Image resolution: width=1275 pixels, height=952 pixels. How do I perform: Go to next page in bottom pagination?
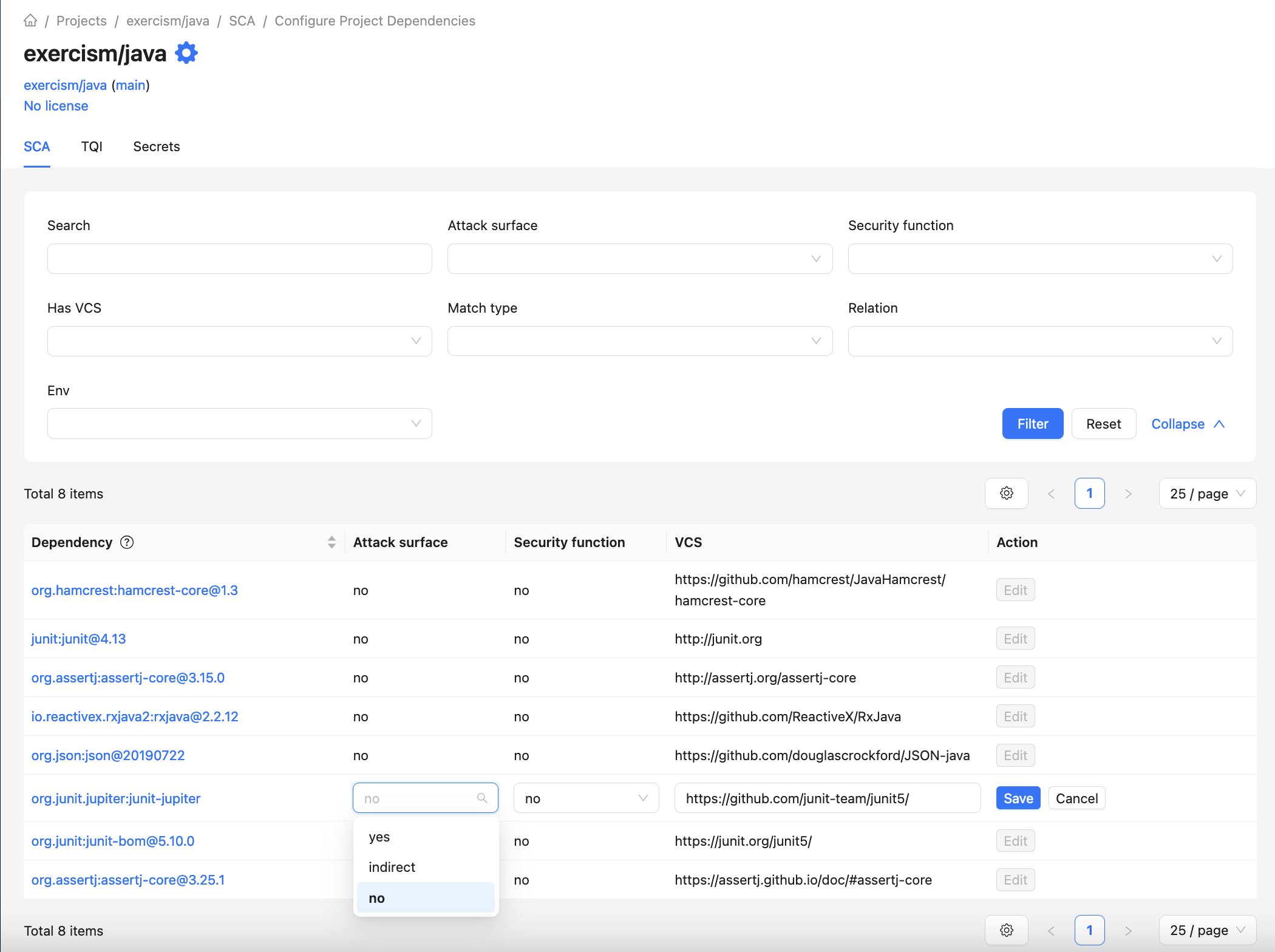1128,930
